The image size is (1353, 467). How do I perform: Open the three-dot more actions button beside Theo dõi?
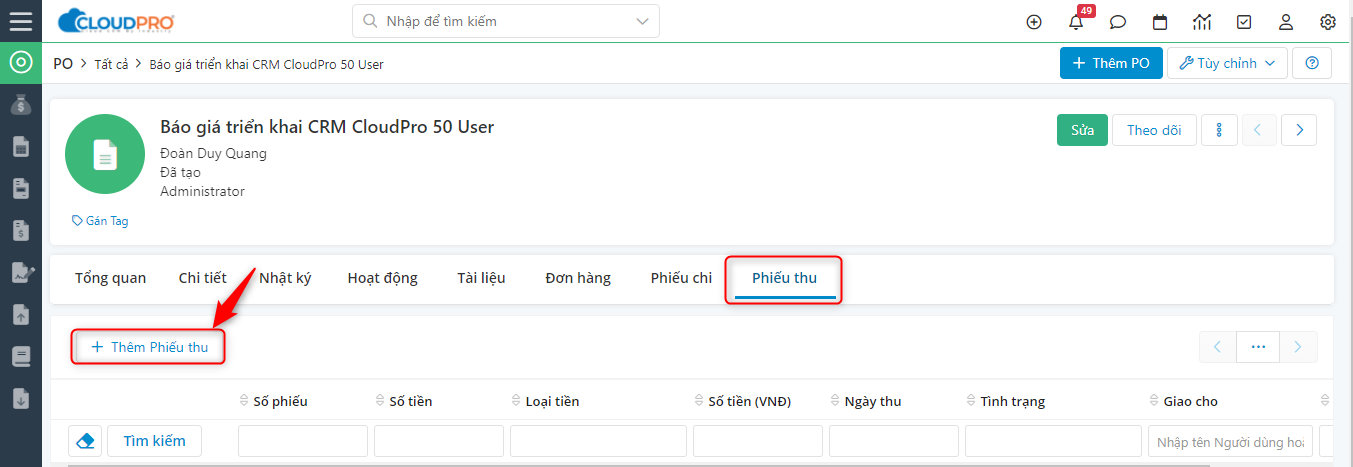point(1219,130)
